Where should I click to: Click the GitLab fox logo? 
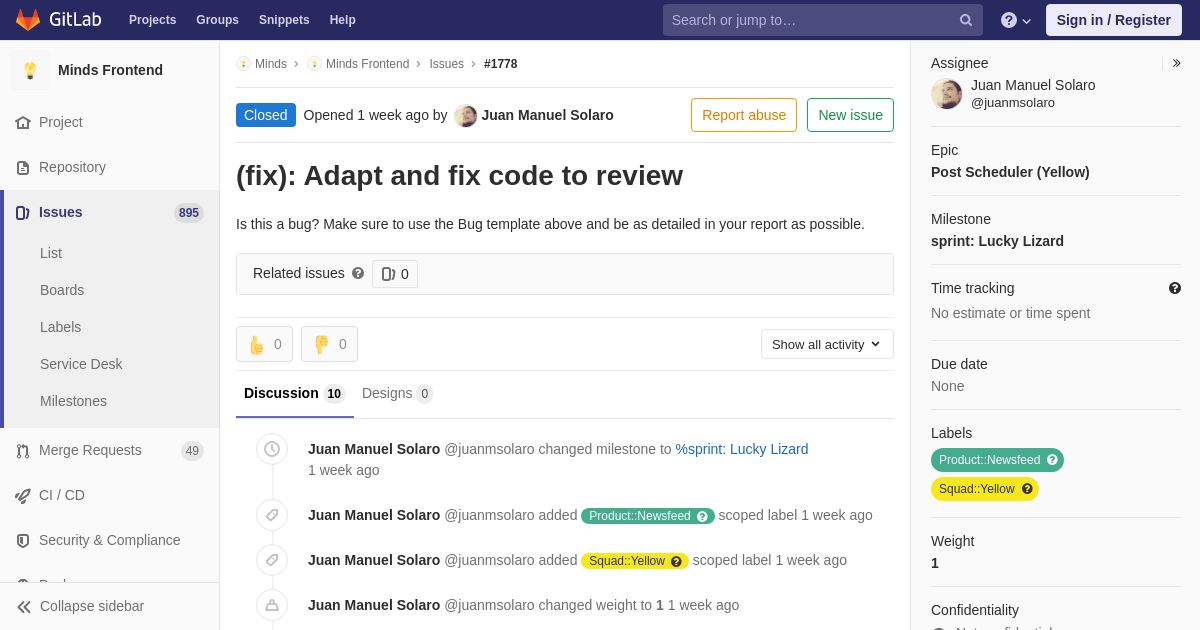pyautogui.click(x=28, y=20)
